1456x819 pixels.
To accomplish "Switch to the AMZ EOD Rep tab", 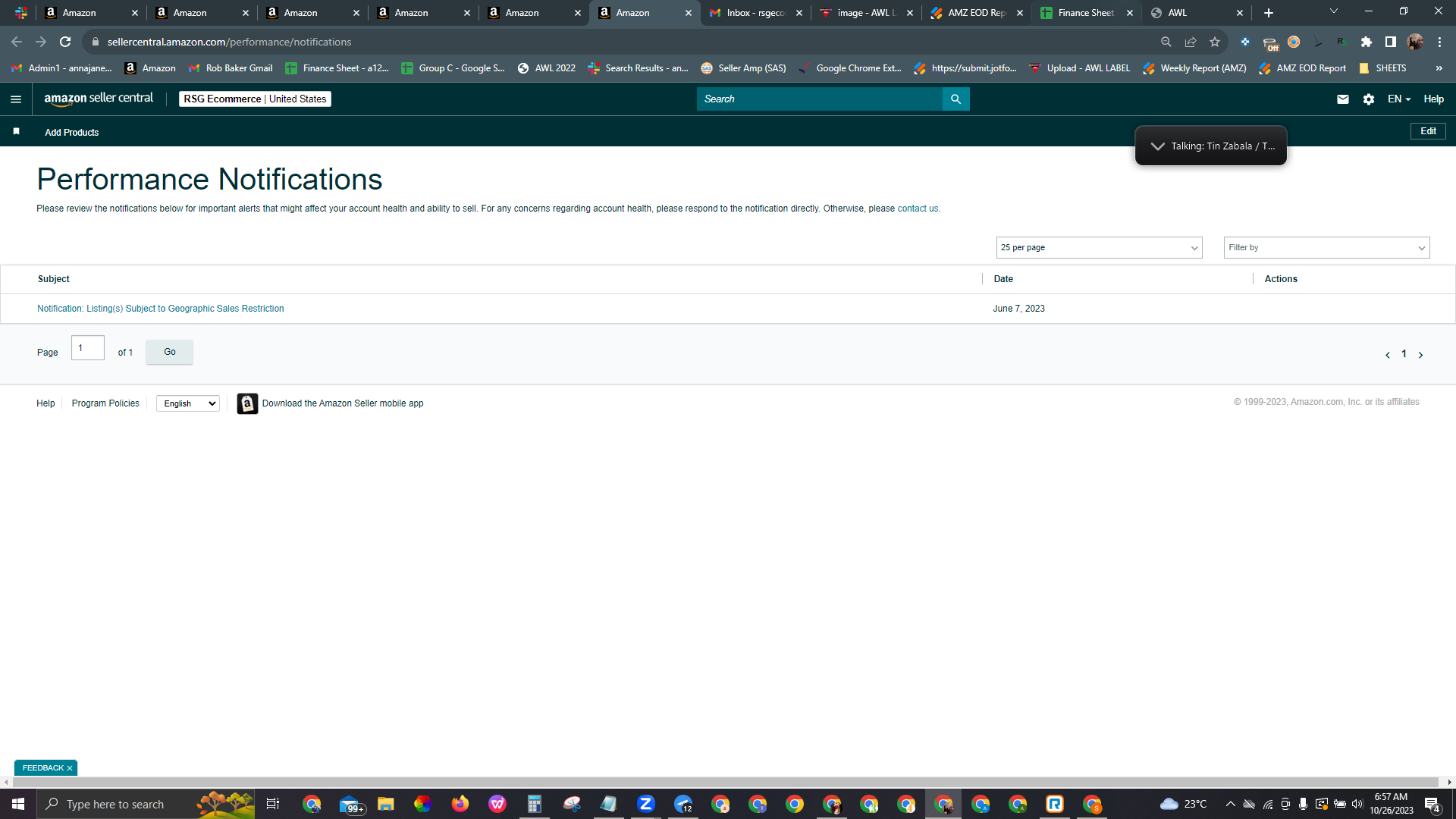I will coord(977,13).
